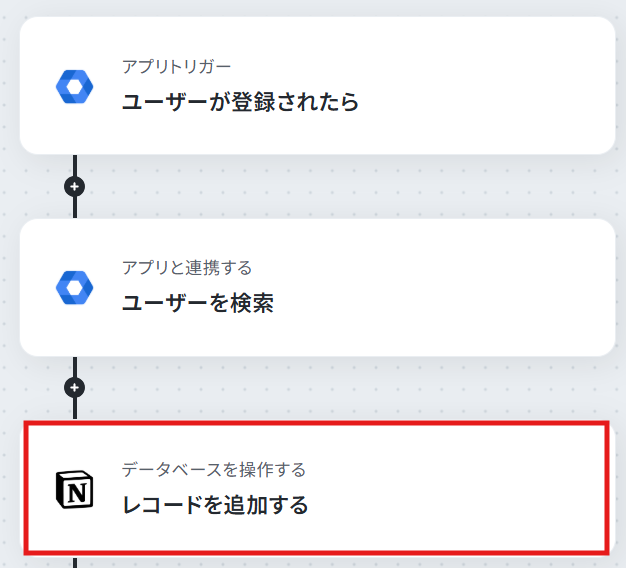Click the connector line under the trigger card
Viewport: 626px width, 568px height.
click(75, 165)
